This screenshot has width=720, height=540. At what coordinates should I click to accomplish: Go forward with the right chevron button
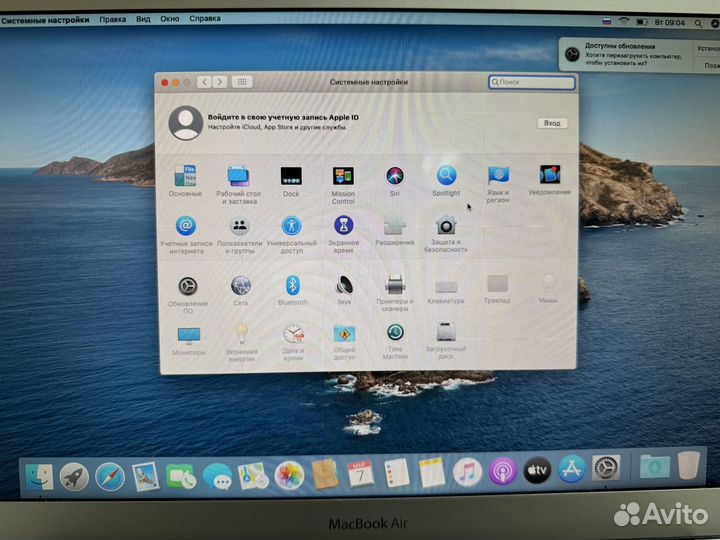pyautogui.click(x=220, y=82)
